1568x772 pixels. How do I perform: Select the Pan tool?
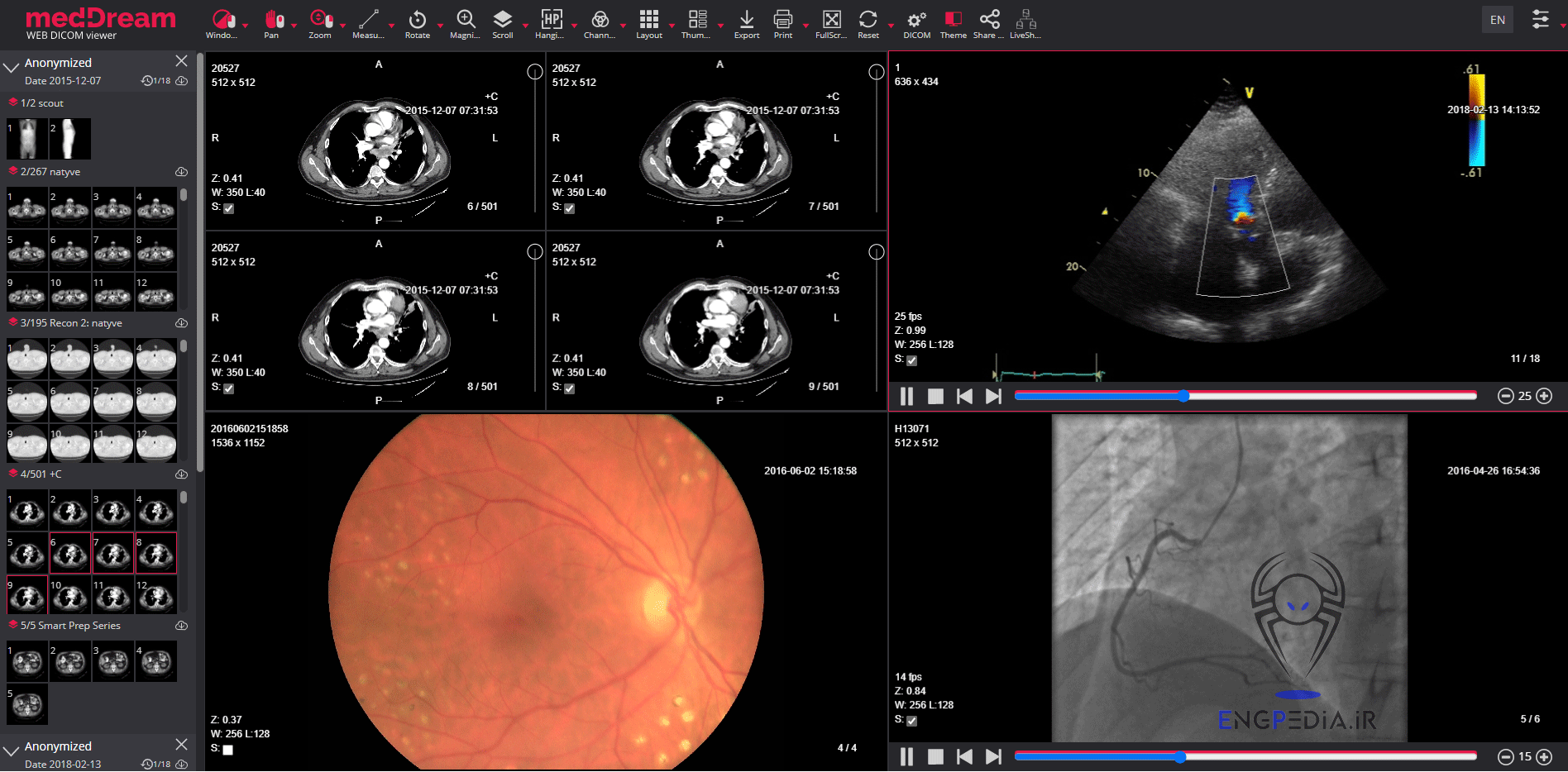(274, 24)
